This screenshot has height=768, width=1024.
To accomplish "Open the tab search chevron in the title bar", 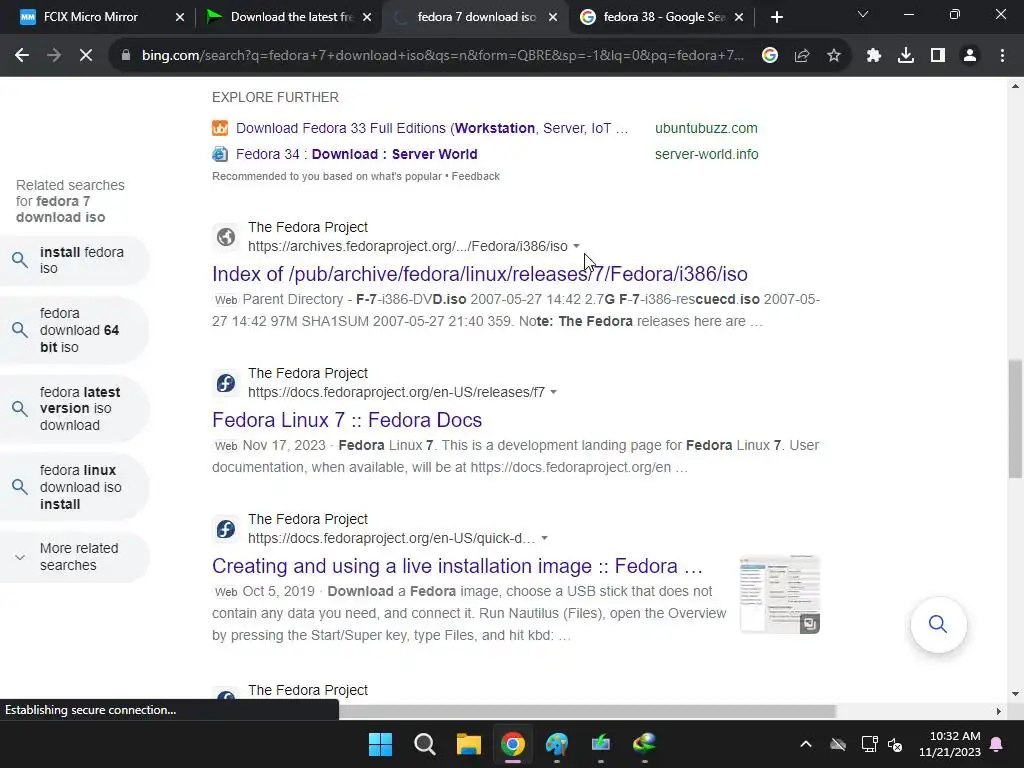I will click(x=863, y=14).
